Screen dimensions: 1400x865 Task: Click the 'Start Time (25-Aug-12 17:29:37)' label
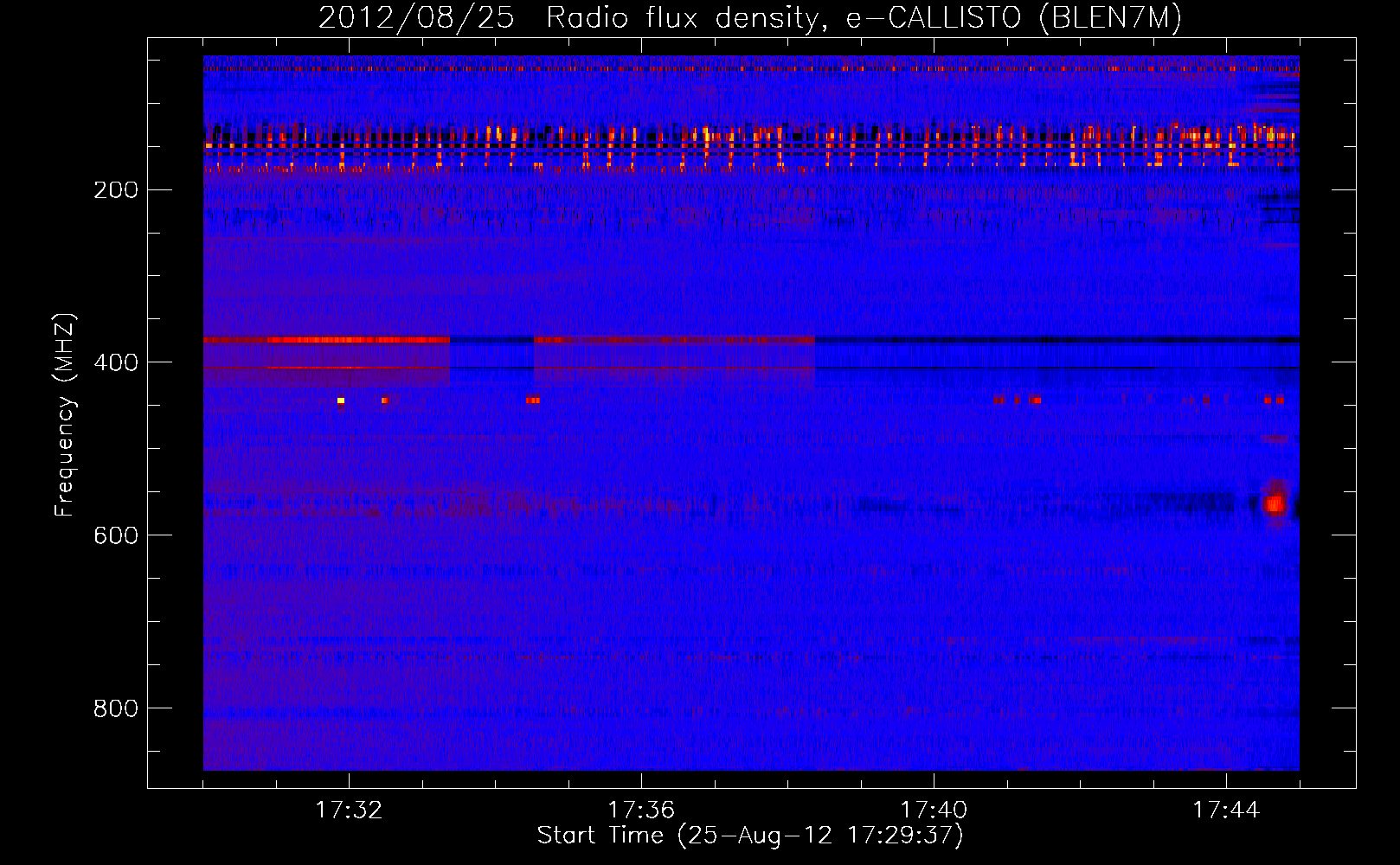coord(750,836)
